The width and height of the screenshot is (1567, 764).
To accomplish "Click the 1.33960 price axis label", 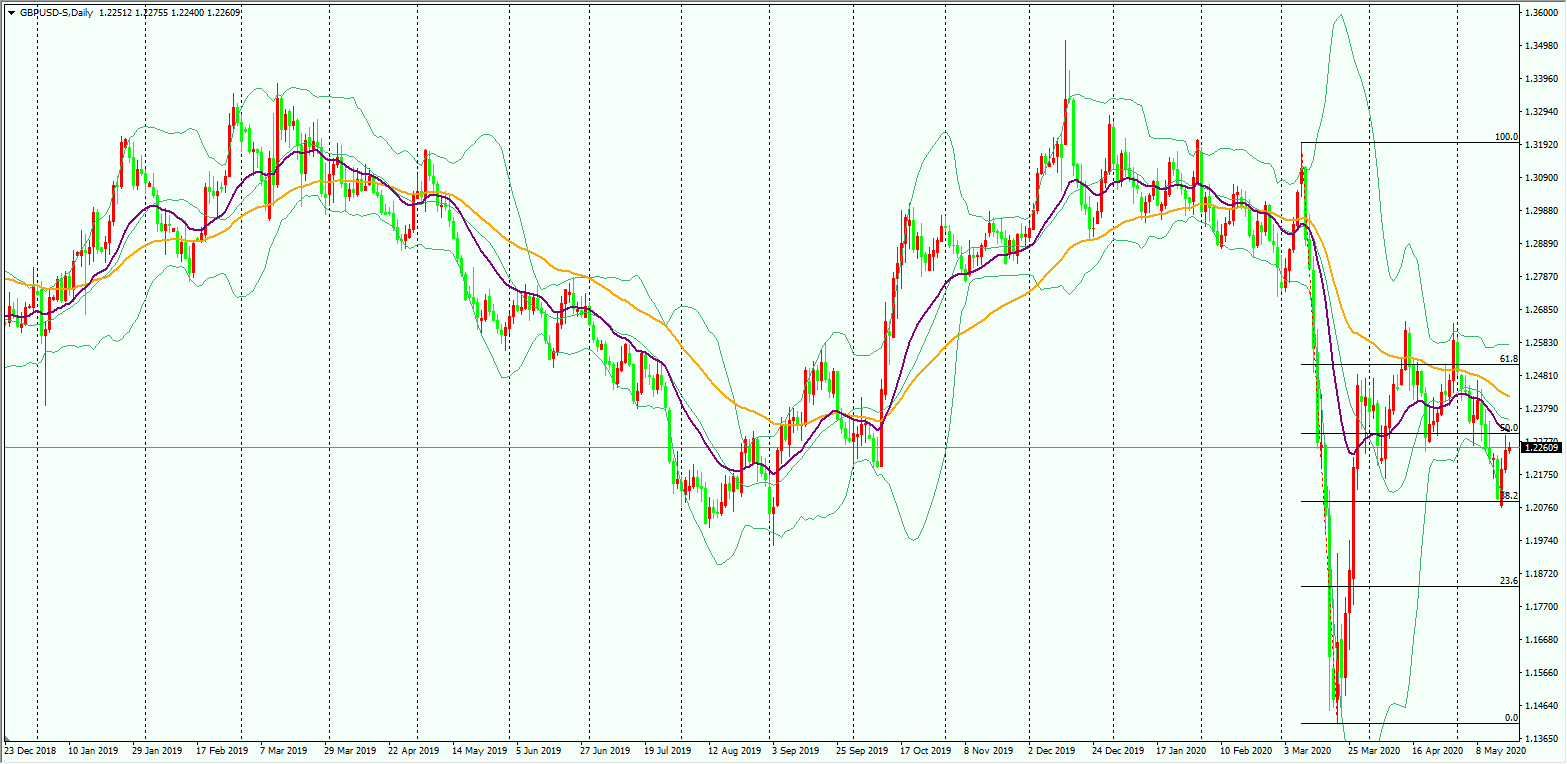I will [x=1541, y=79].
